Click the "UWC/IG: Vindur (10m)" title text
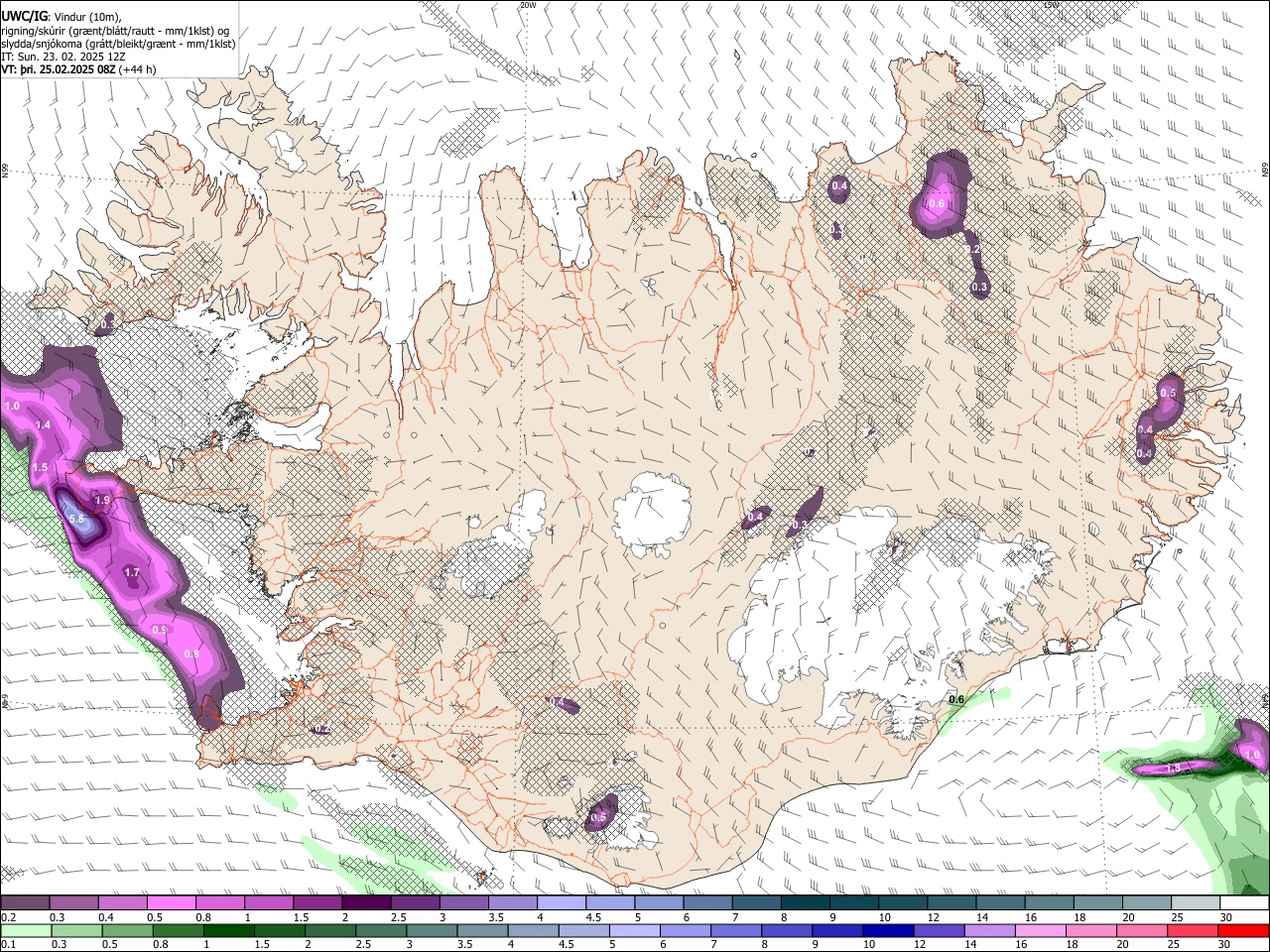The height and width of the screenshot is (952, 1270). click(x=62, y=15)
